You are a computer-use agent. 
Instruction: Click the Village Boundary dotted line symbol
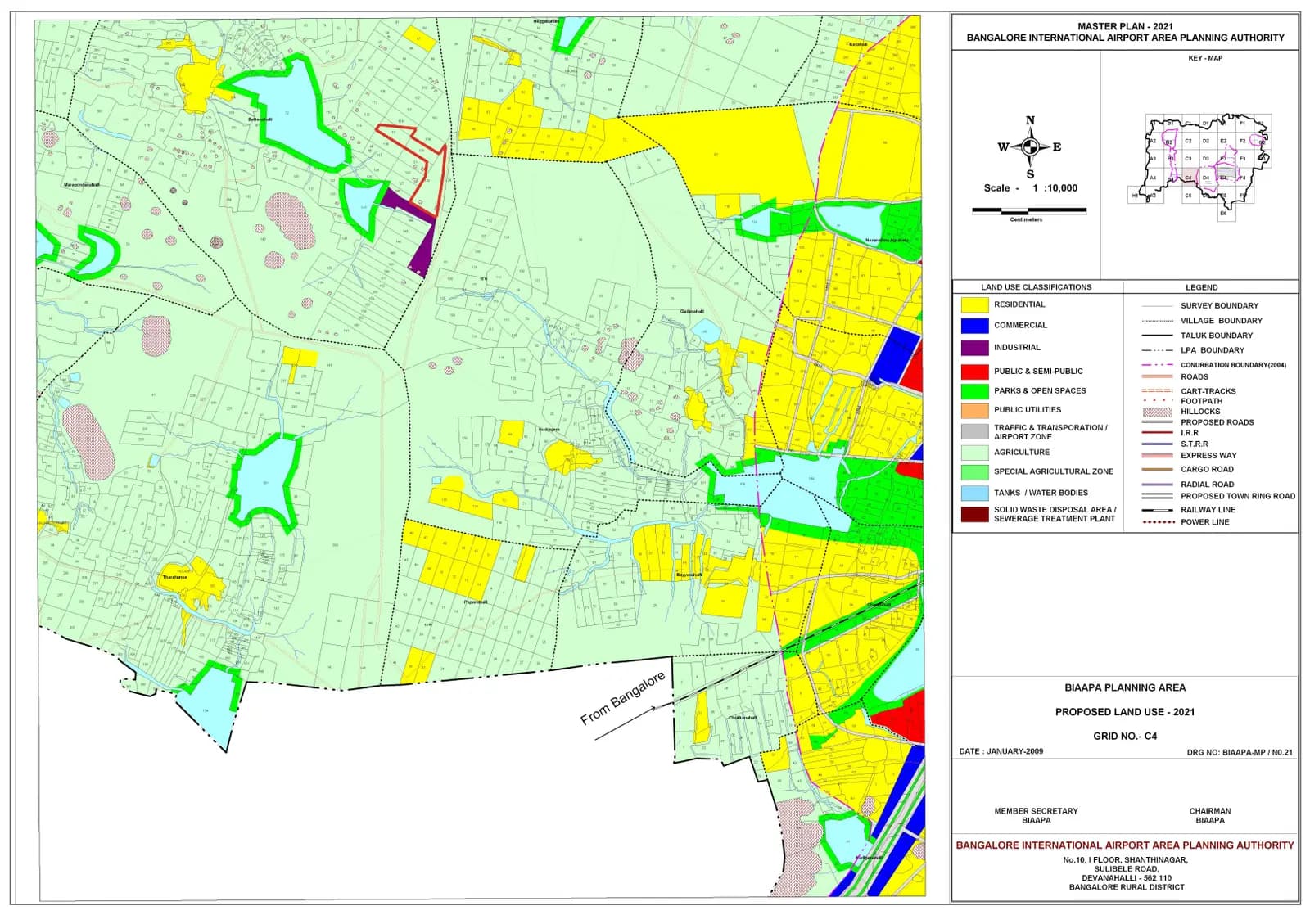click(1157, 321)
